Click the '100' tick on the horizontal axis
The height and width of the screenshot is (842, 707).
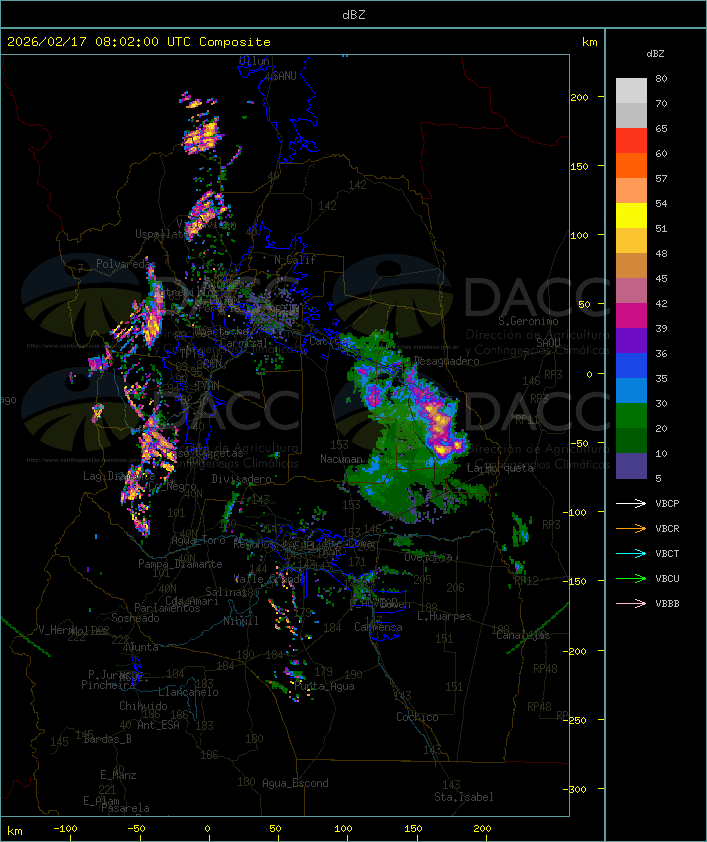(x=344, y=829)
